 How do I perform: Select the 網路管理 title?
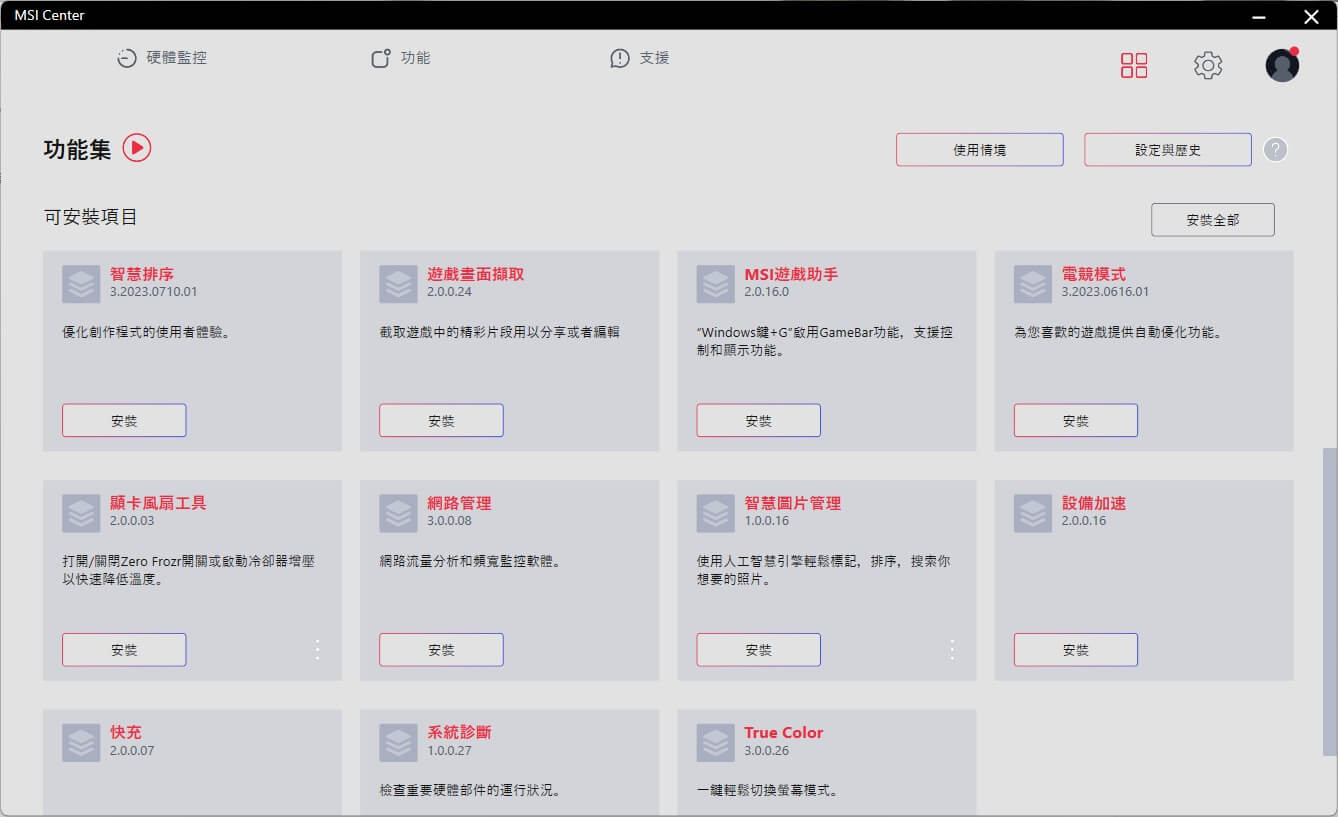(x=459, y=503)
